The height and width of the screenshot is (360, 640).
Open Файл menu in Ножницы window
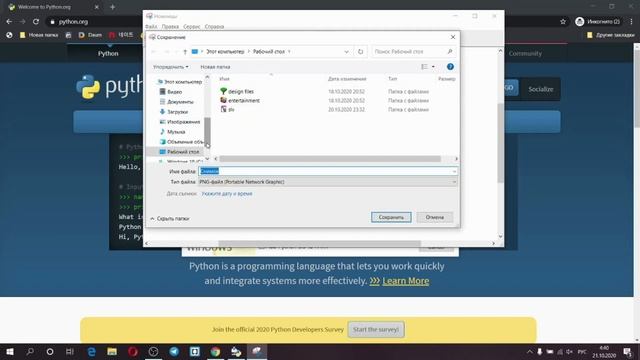(x=151, y=27)
